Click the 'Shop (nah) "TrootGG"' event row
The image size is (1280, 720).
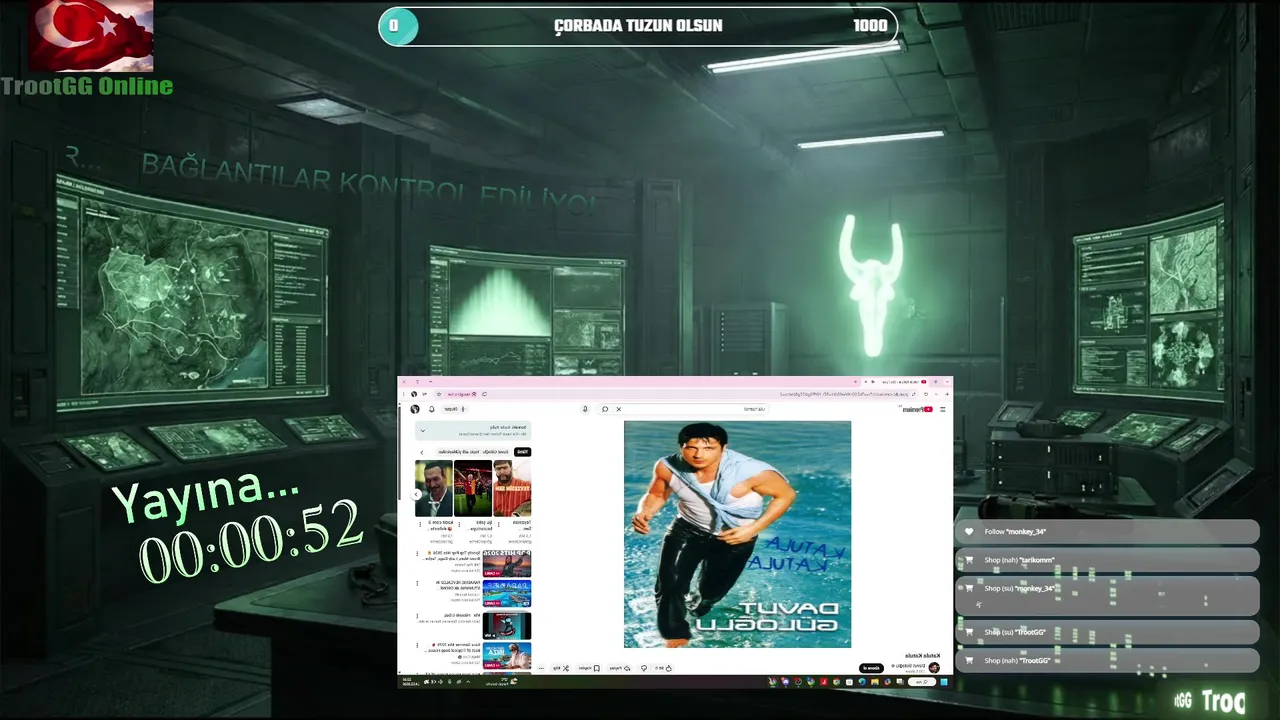[1107, 660]
